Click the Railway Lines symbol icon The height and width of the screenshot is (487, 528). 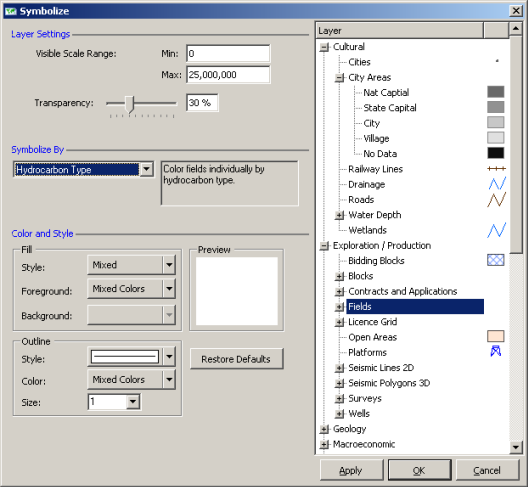(x=496, y=168)
